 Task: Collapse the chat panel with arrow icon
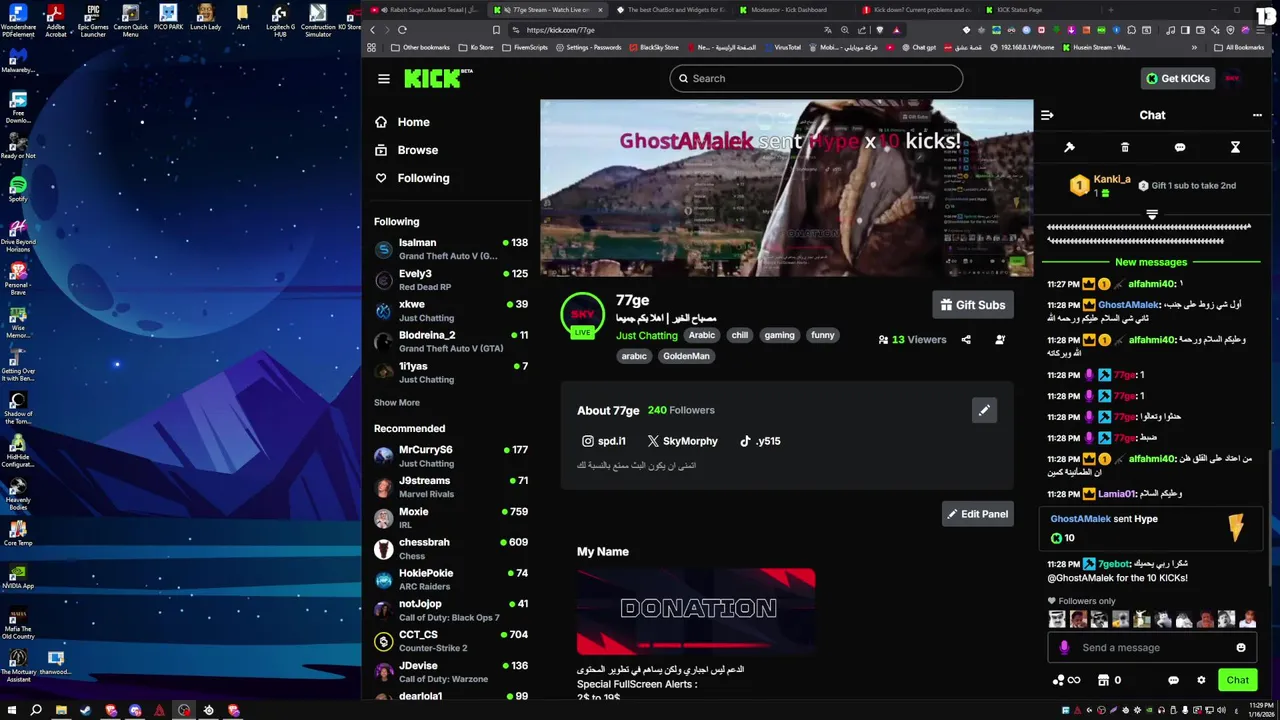pyautogui.click(x=1047, y=115)
